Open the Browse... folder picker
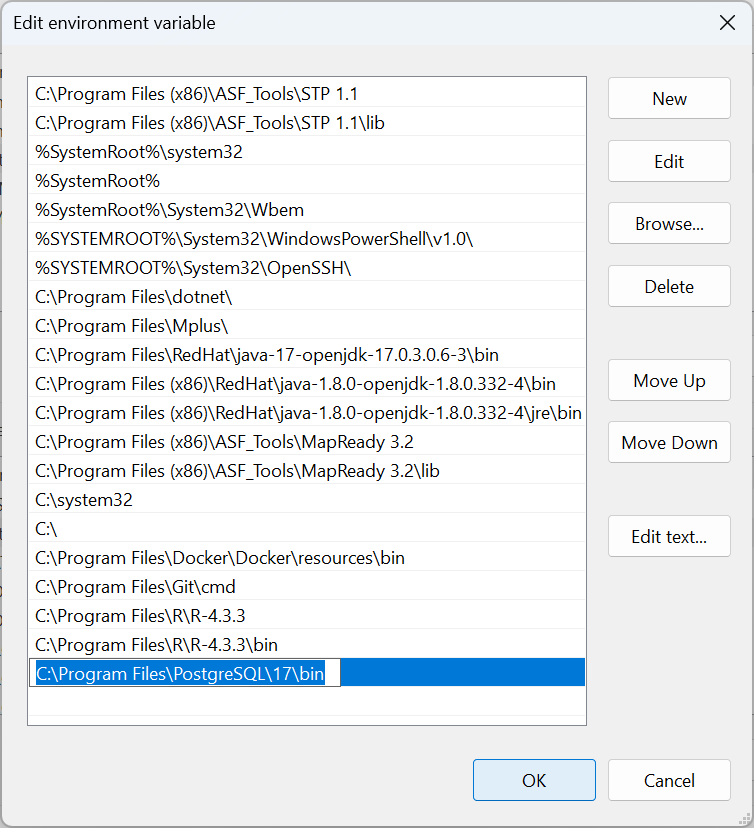Viewport: 754px width, 828px height. (669, 224)
